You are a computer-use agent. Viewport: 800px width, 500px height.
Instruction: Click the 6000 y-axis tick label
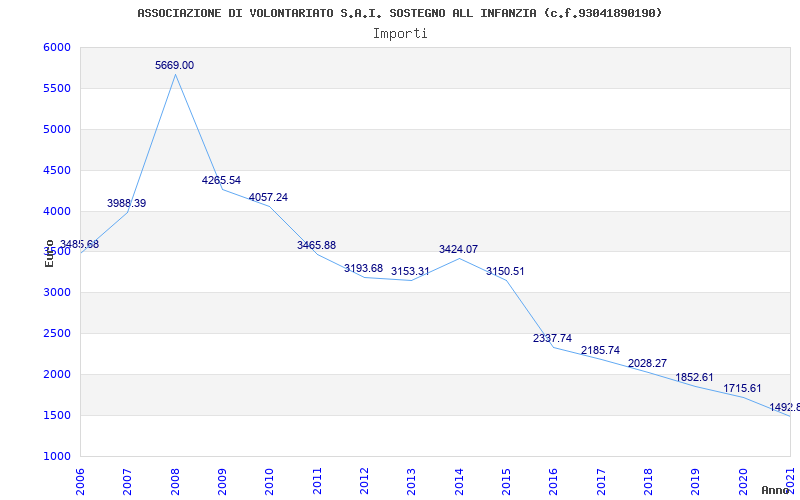tap(57, 47)
